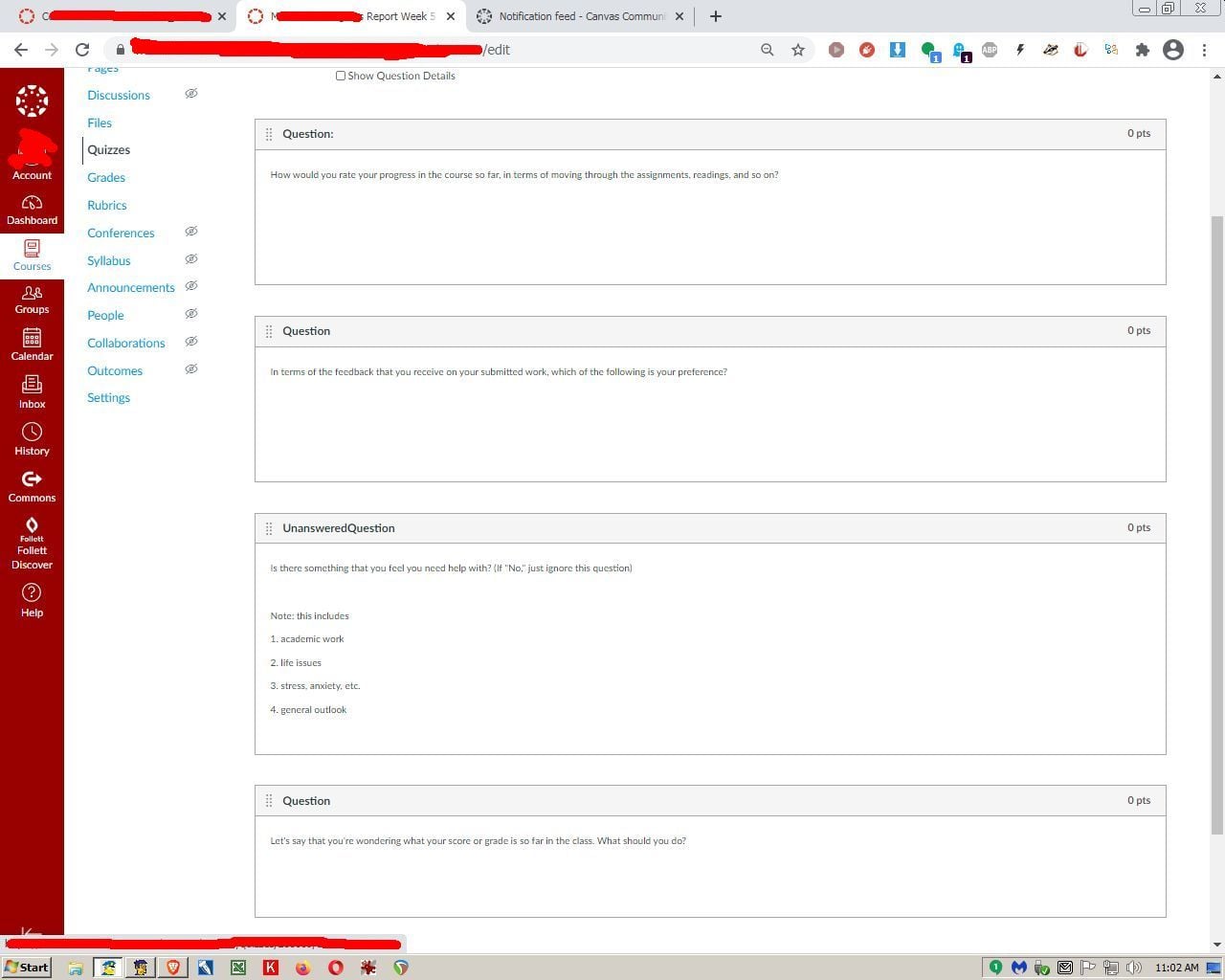Viewport: 1225px width, 980px height.
Task: Enable the Show Question Details checkbox
Action: [x=341, y=76]
